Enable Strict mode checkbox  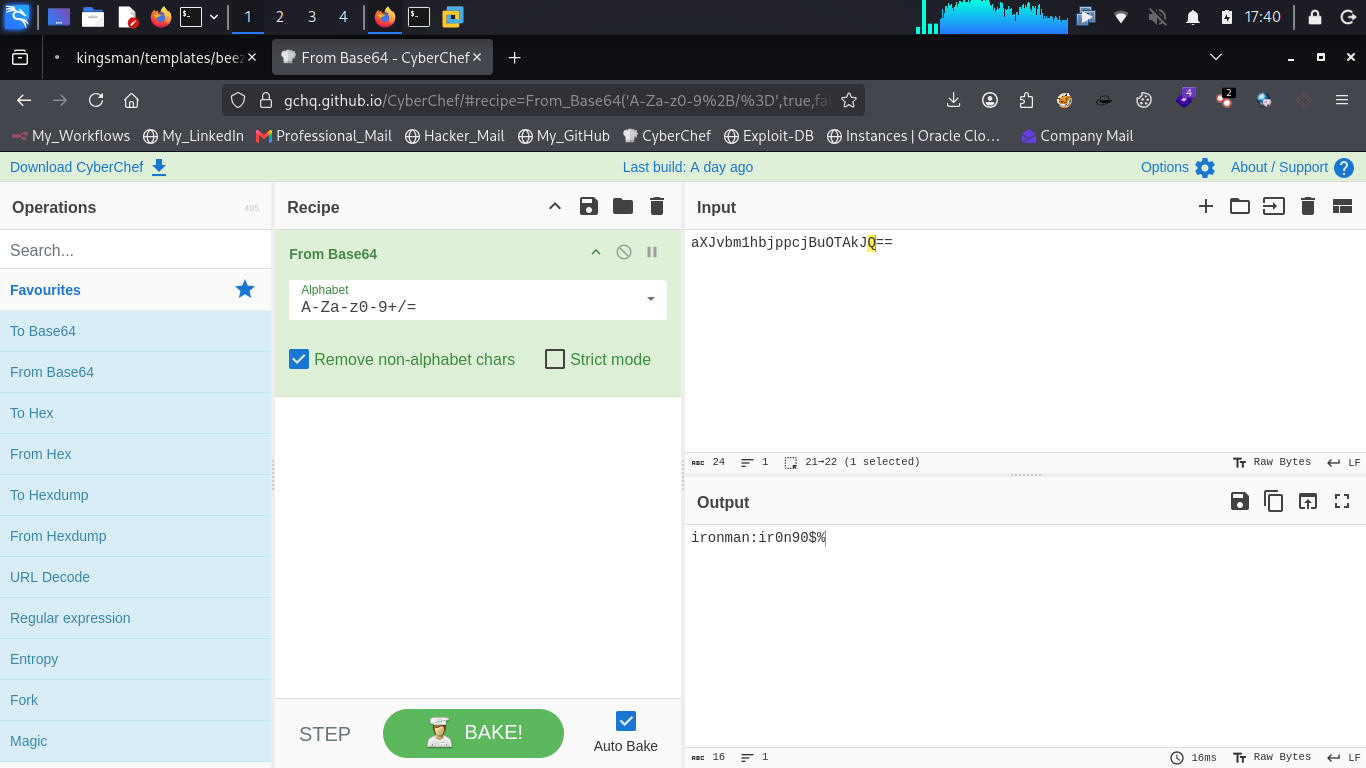(x=555, y=359)
